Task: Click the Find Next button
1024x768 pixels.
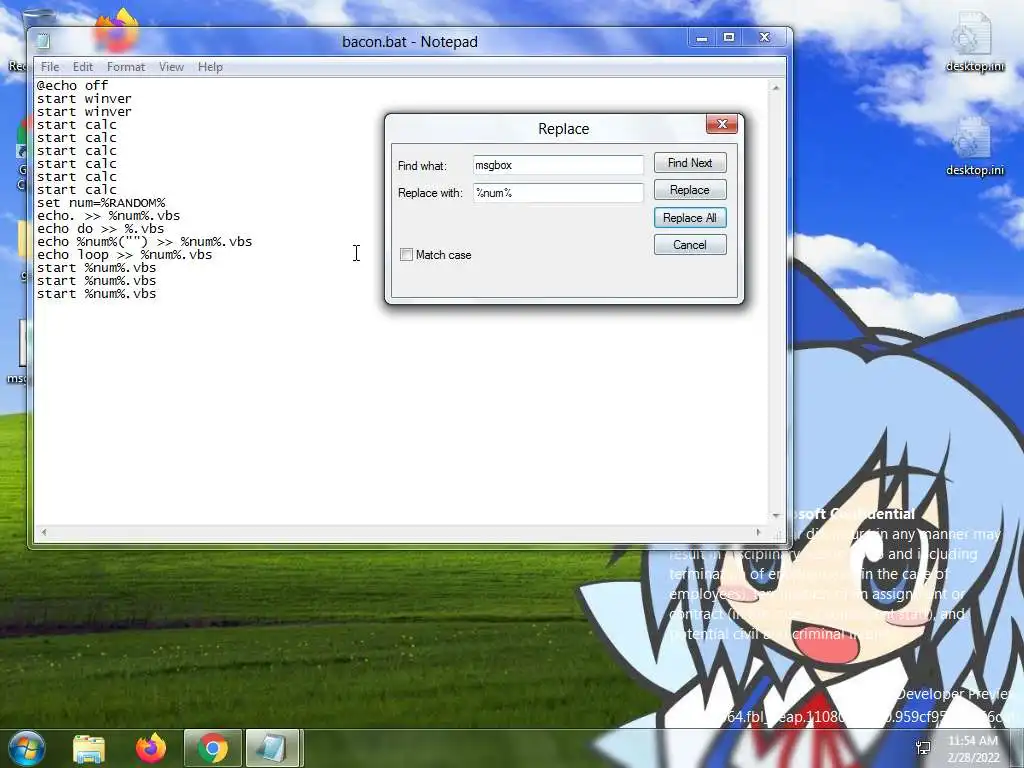Action: pyautogui.click(x=690, y=163)
